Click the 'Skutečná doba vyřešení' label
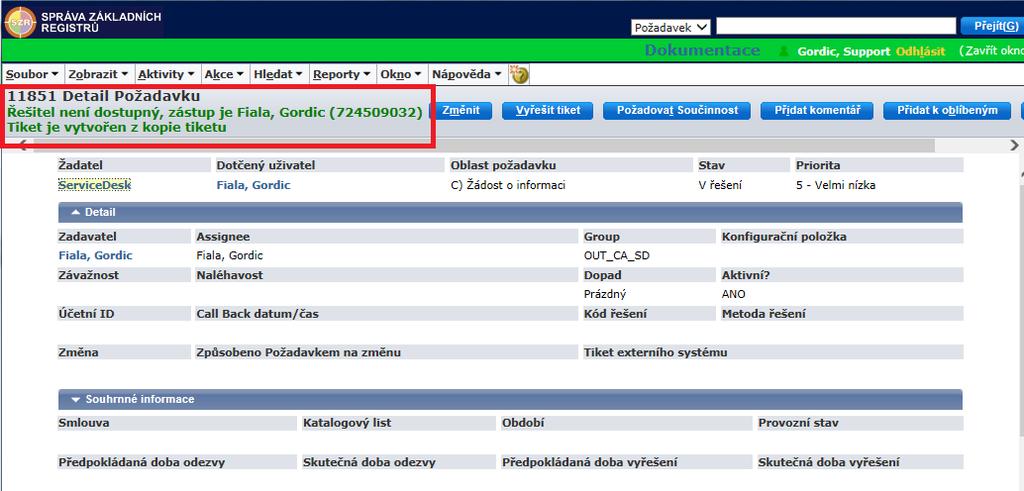The width and height of the screenshot is (1024, 491). coord(829,462)
